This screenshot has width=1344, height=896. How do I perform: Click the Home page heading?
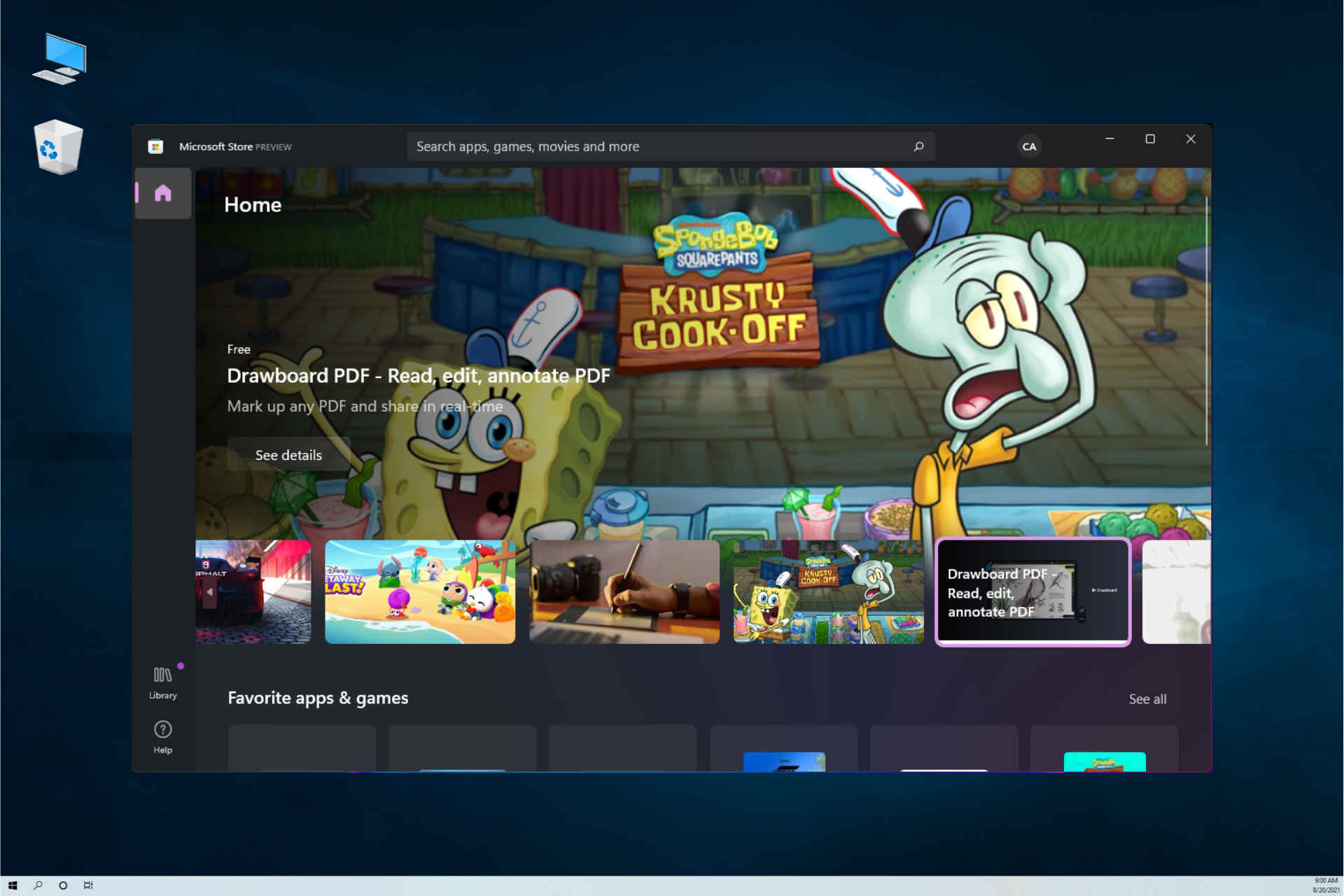253,204
